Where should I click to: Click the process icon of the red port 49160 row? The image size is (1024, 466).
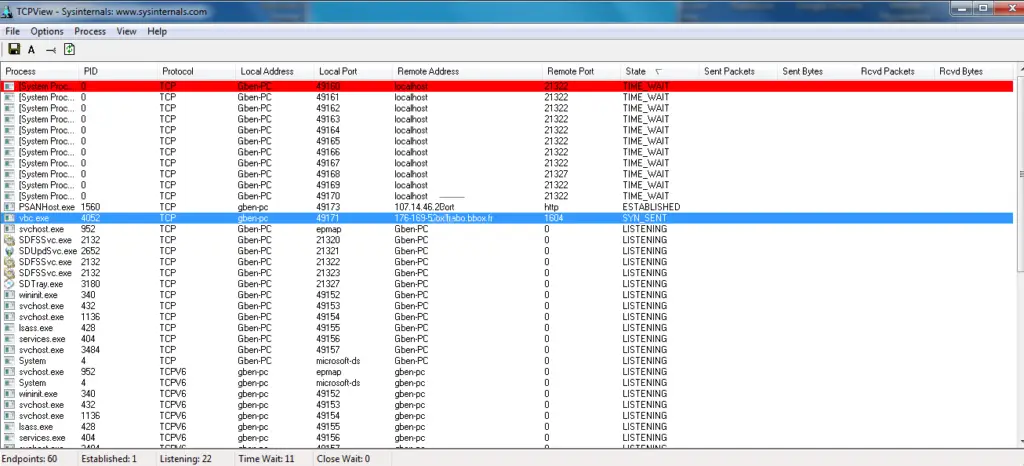click(x=9, y=86)
